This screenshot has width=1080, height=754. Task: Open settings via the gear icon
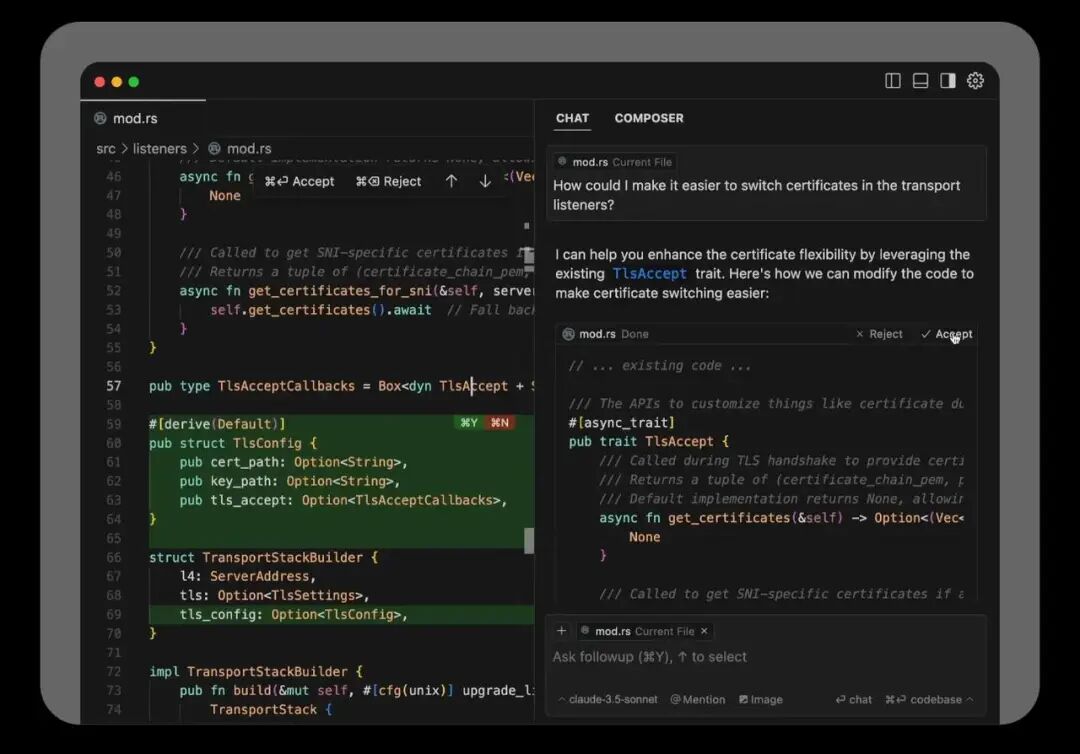pyautogui.click(x=976, y=81)
